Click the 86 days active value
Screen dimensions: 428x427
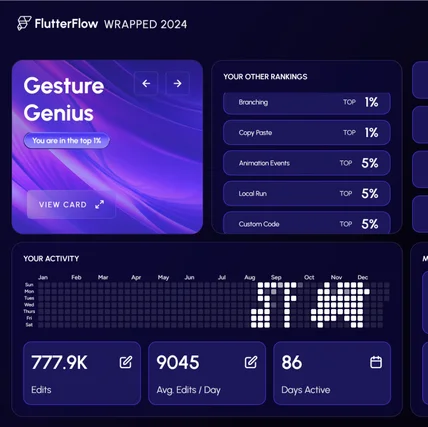click(x=292, y=362)
